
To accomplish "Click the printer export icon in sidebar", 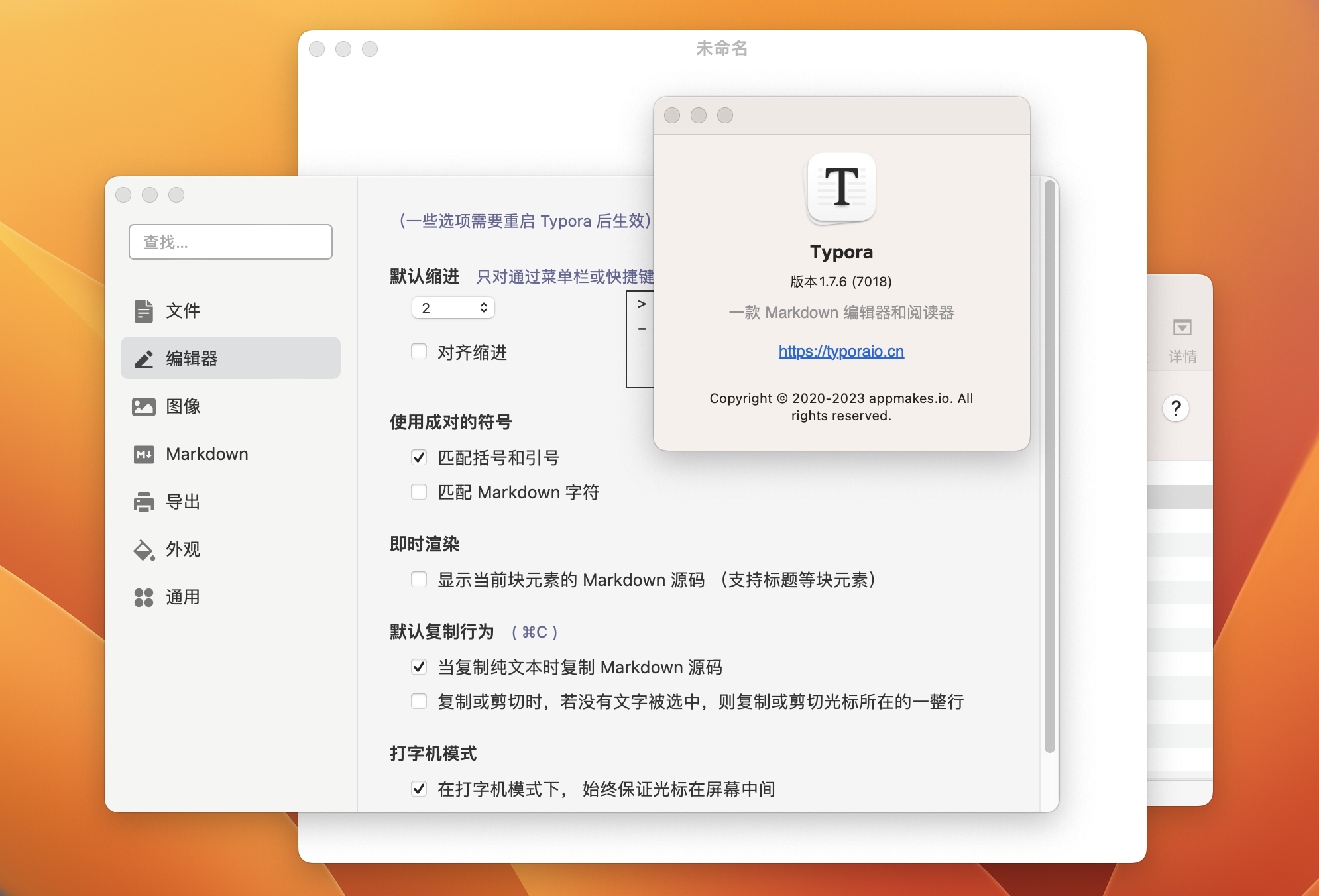I will [144, 502].
